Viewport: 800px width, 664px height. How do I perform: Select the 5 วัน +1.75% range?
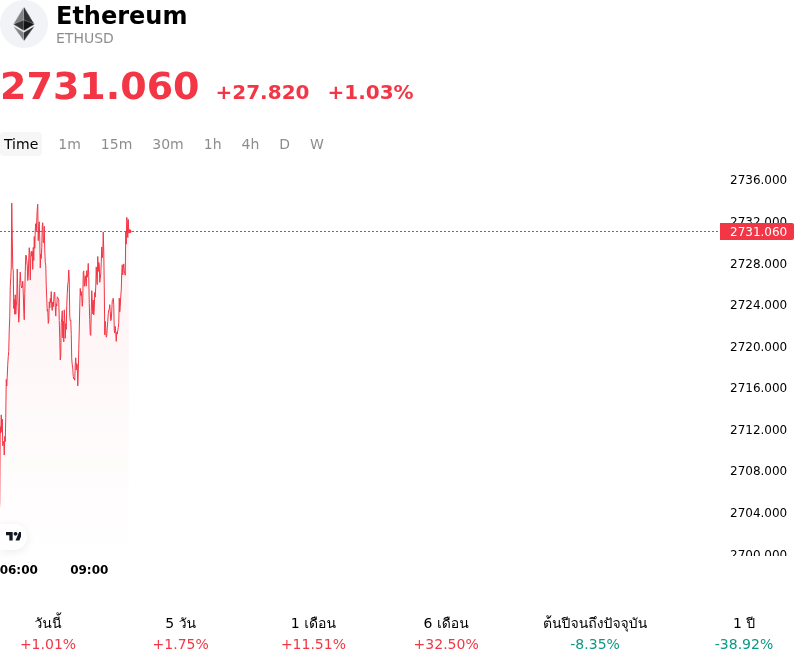click(x=181, y=633)
